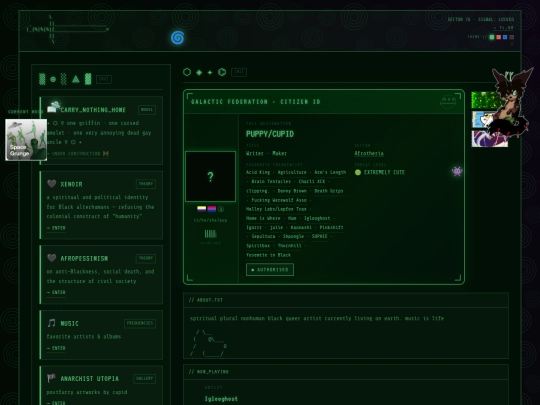The width and height of the screenshot is (540, 405).
Task: Switch to the gray theme swatch
Action: click(x=511, y=37)
